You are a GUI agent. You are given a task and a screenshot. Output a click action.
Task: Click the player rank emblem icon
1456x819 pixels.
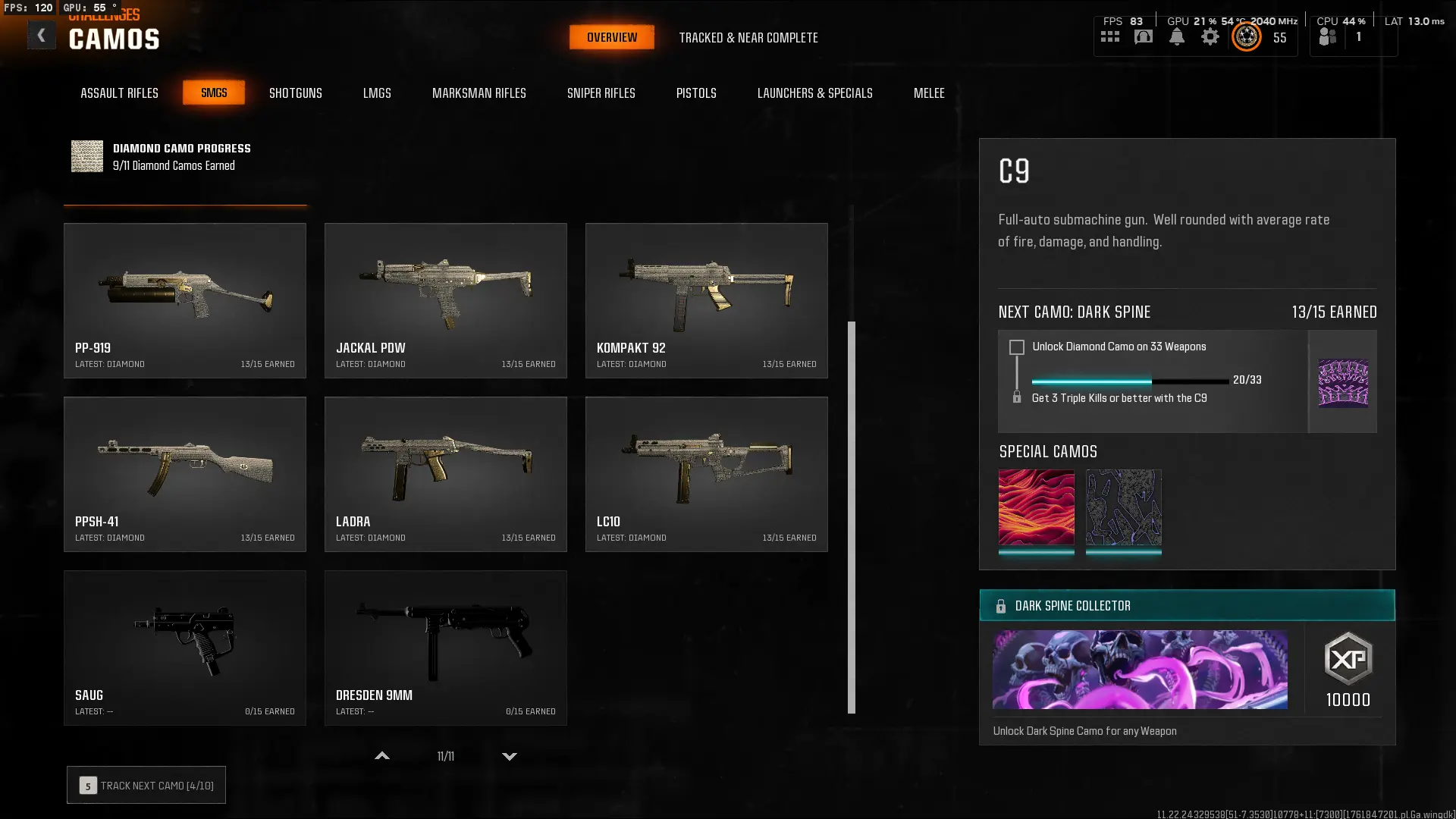[1247, 36]
